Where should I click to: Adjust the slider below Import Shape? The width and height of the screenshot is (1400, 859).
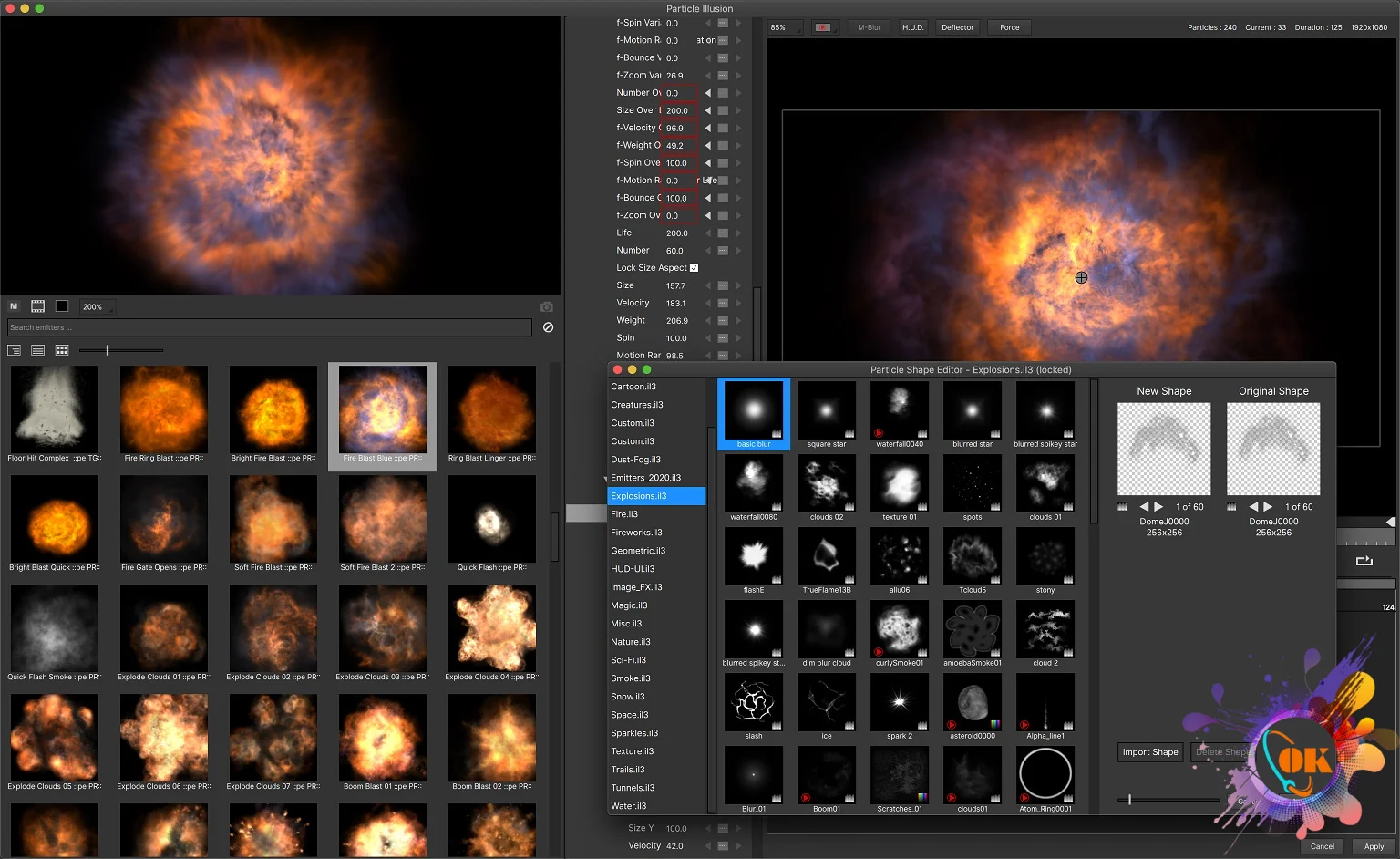tap(1168, 800)
